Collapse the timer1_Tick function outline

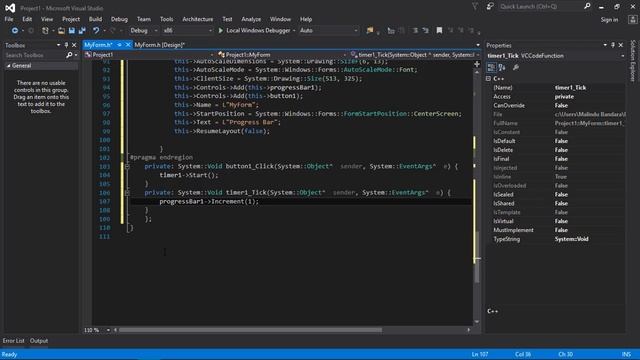click(127, 193)
